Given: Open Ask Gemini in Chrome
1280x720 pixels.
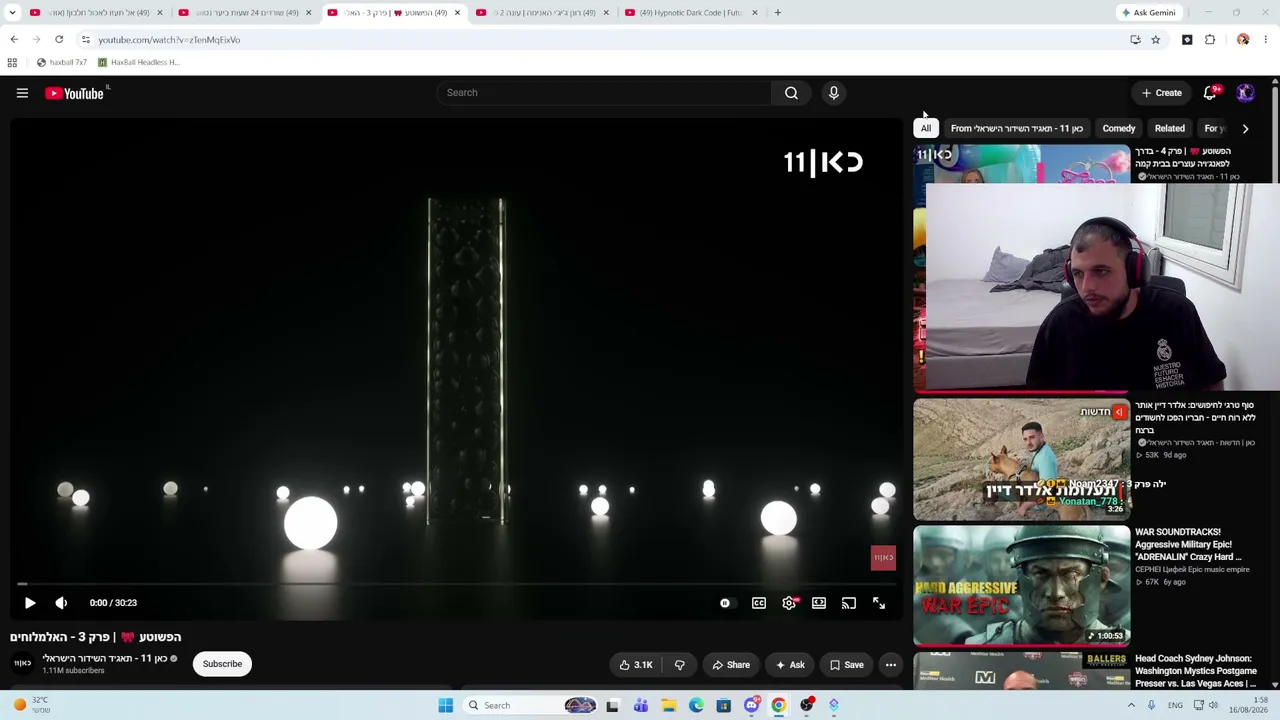Looking at the screenshot, I should pos(1148,13).
